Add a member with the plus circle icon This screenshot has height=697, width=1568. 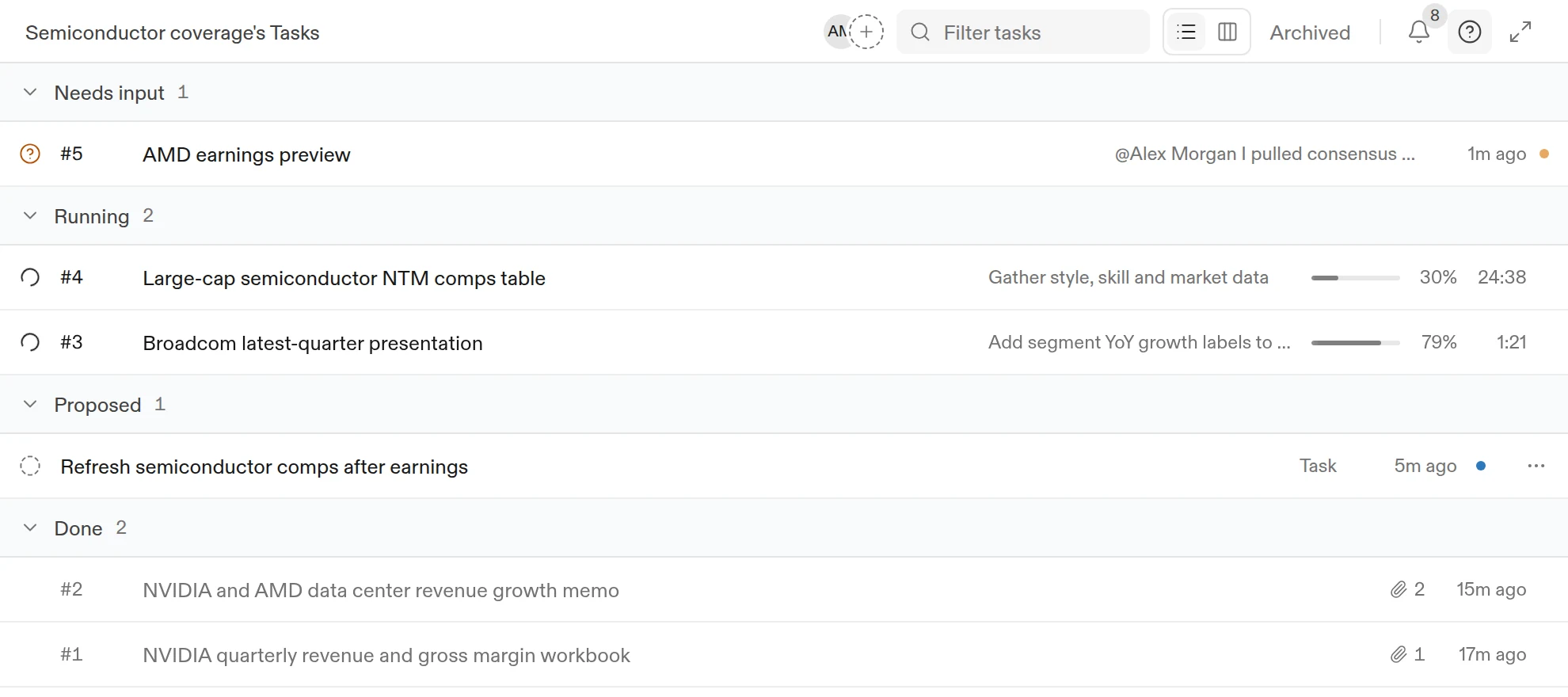(x=866, y=32)
